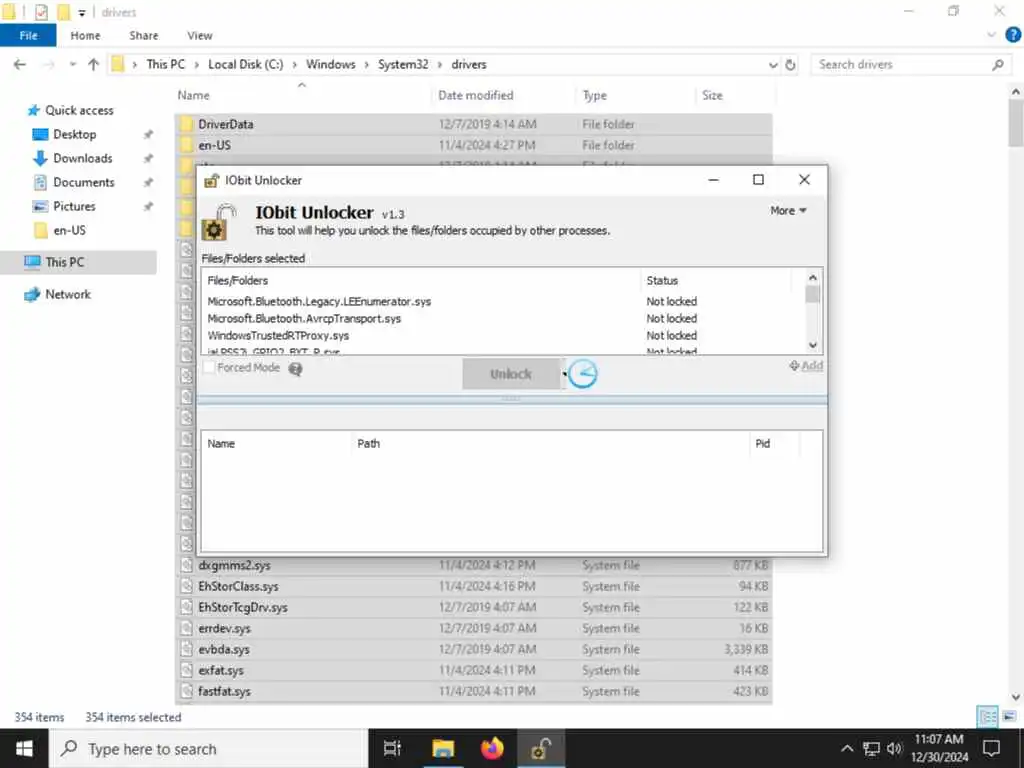1024x768 pixels.
Task: Open the Home ribbon tab
Action: [86, 35]
